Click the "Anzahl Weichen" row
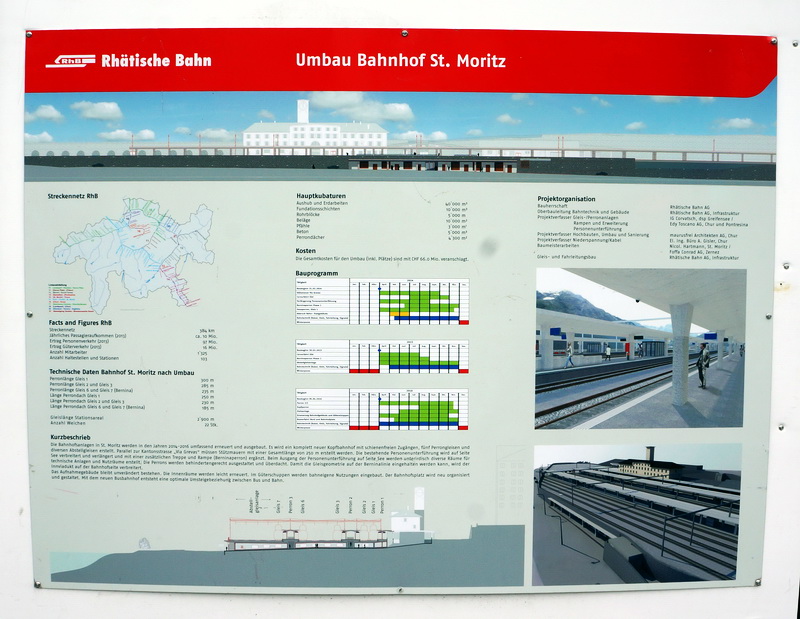This screenshot has width=800, height=619. point(133,424)
